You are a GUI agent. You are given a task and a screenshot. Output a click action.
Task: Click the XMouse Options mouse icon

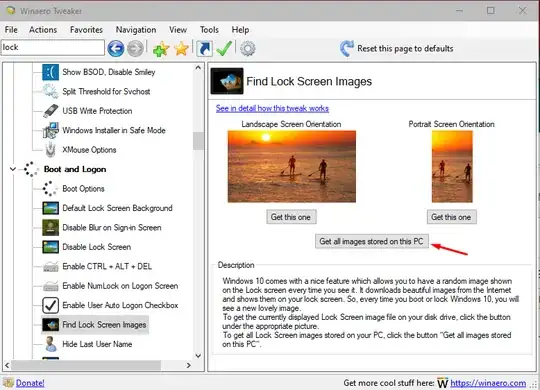tap(51, 150)
